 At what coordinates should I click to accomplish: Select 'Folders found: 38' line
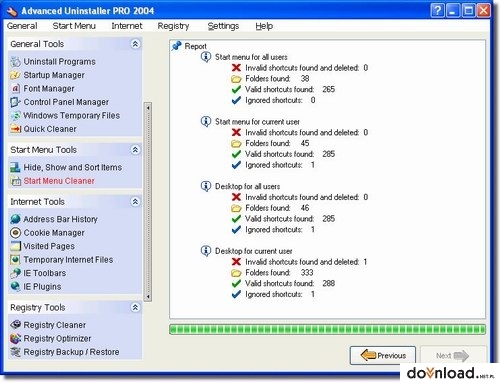coord(277,79)
